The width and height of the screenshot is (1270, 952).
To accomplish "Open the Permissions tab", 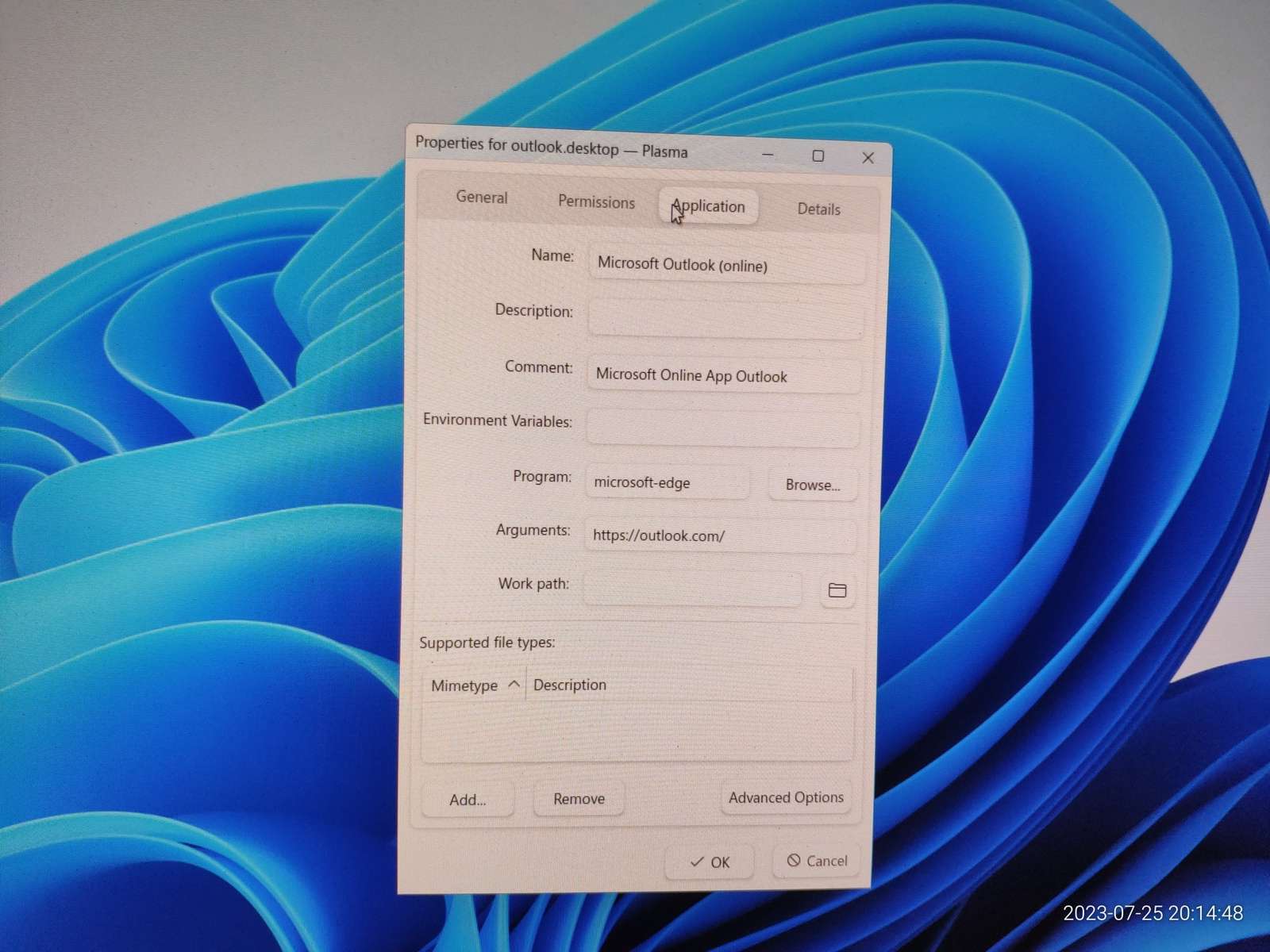I will [x=596, y=202].
